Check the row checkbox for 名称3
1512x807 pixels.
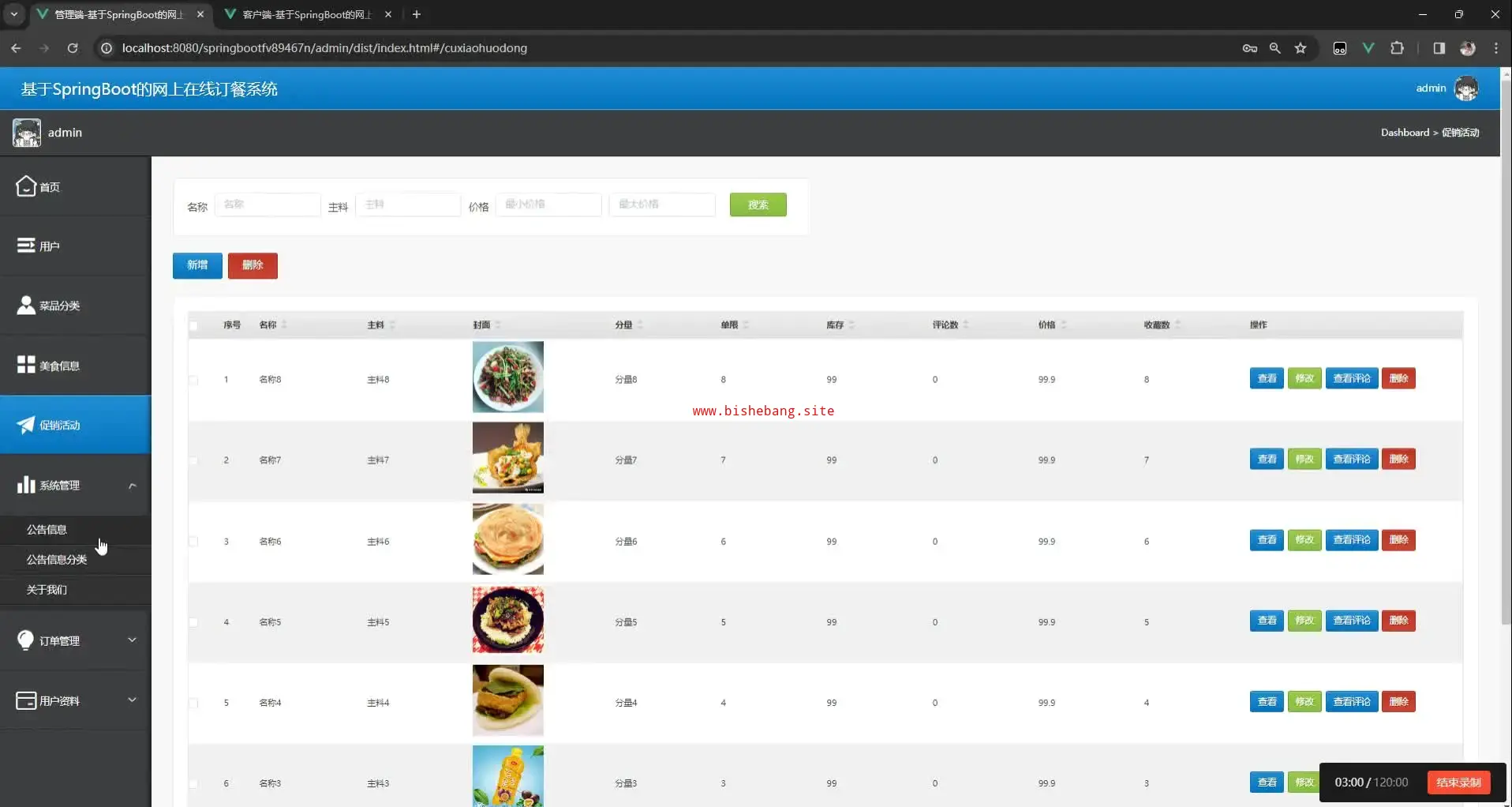pyautogui.click(x=193, y=784)
